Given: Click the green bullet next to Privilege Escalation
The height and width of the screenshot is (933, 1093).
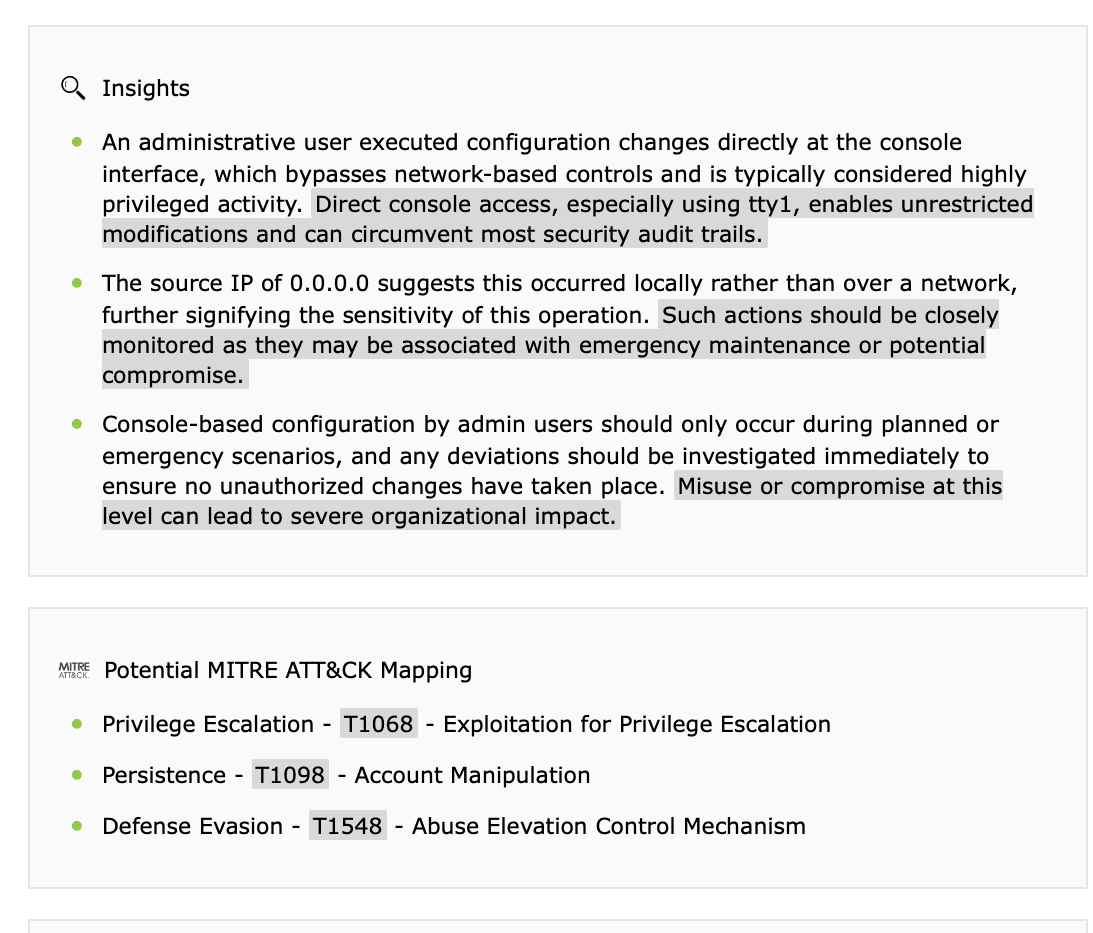Looking at the screenshot, I should (77, 724).
